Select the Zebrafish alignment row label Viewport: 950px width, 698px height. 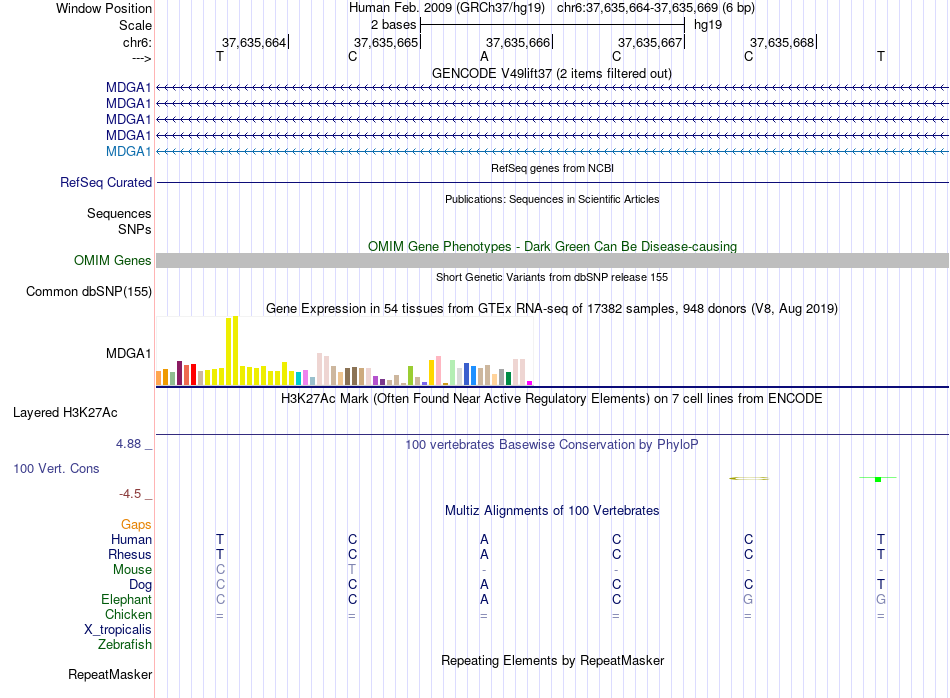coord(125,645)
